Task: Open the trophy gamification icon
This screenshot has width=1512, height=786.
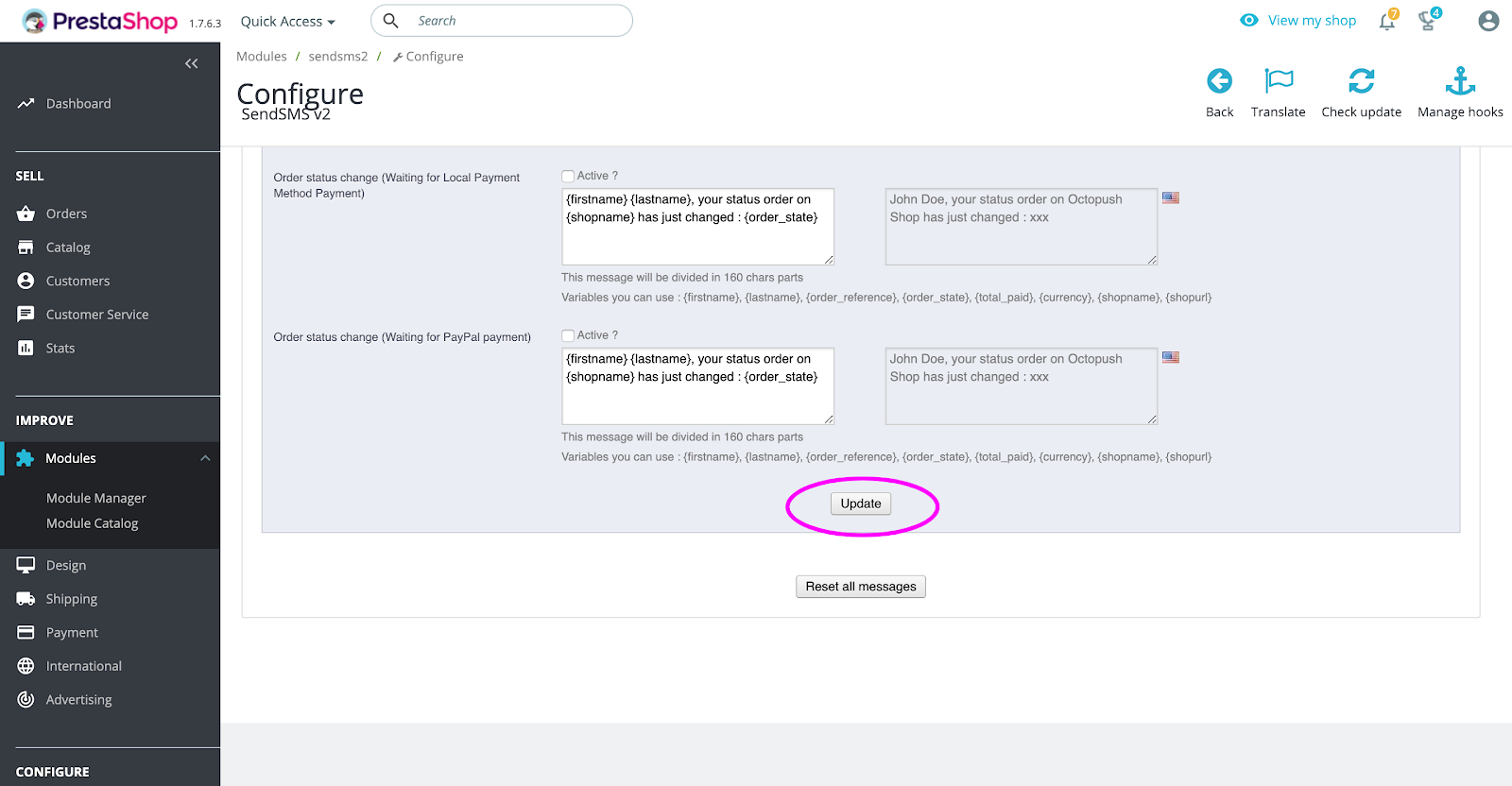Action: [1428, 21]
